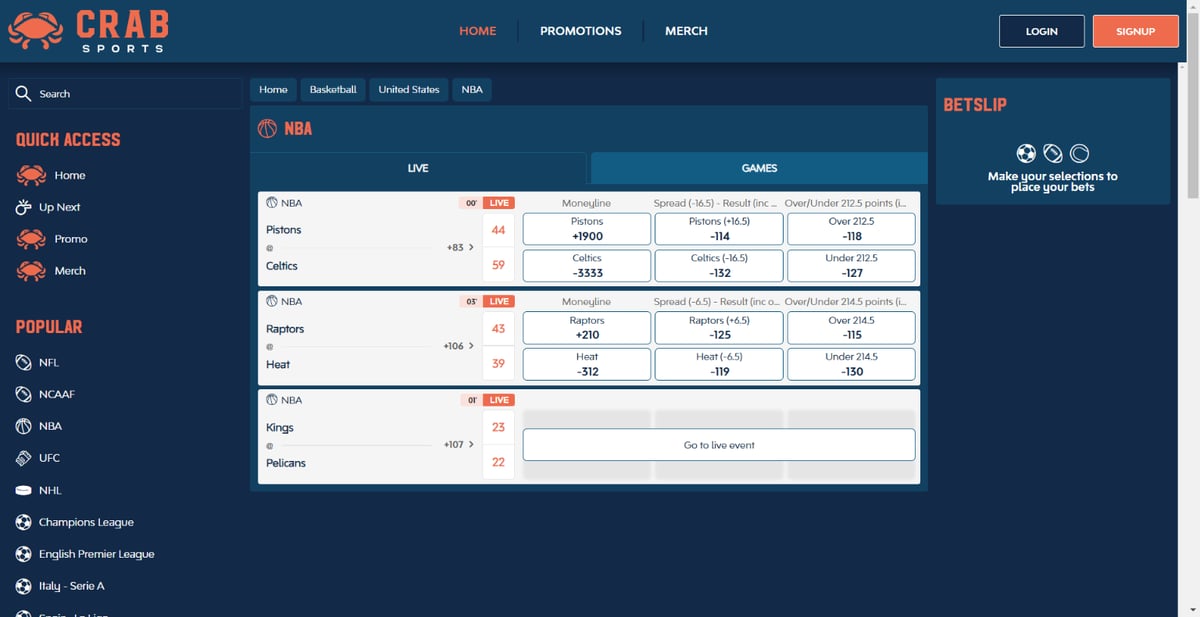
Task: Select Over 214.5 at -115 odds
Action: click(x=851, y=328)
